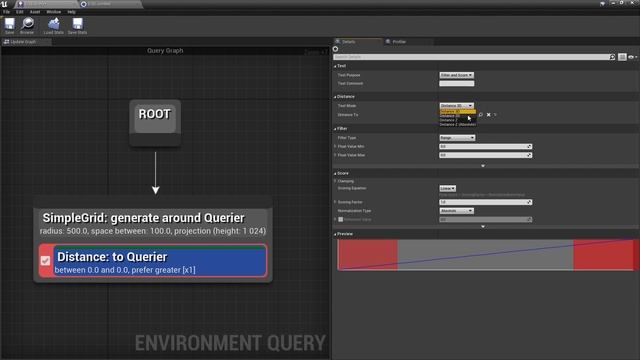
Task: Show advanced Score options arrow
Action: (x=483, y=227)
